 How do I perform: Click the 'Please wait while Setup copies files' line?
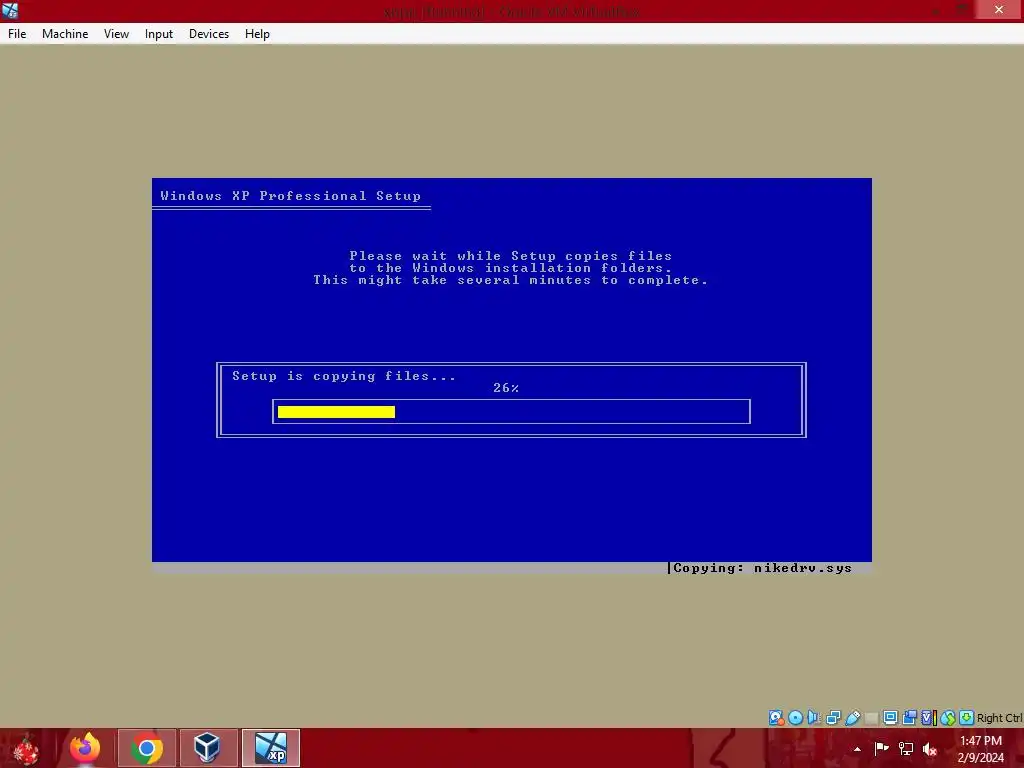(x=511, y=255)
